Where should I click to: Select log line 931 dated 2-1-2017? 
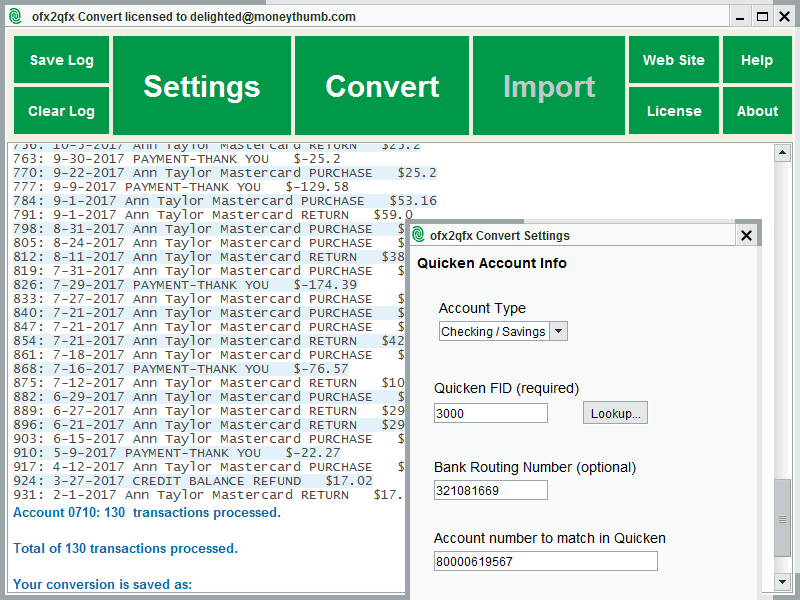[x=208, y=495]
